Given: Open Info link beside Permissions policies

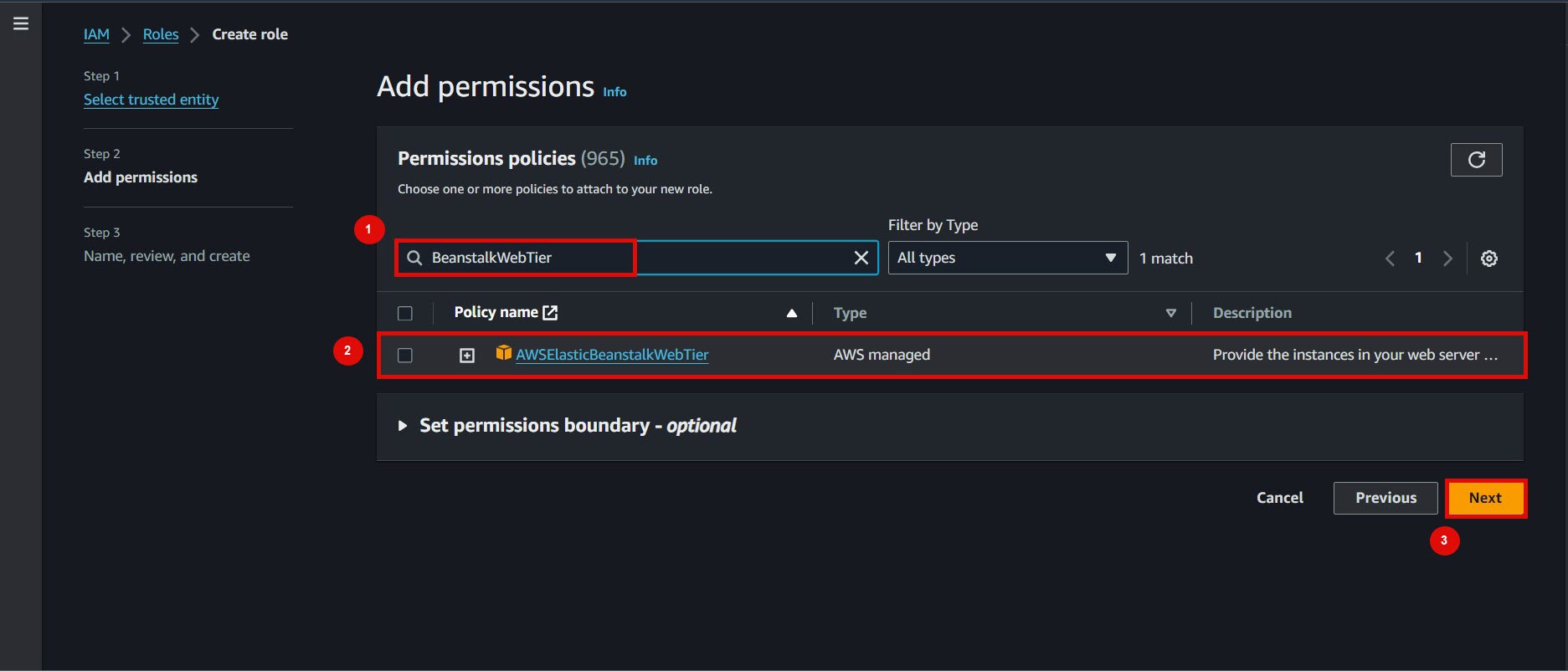Looking at the screenshot, I should click(645, 161).
